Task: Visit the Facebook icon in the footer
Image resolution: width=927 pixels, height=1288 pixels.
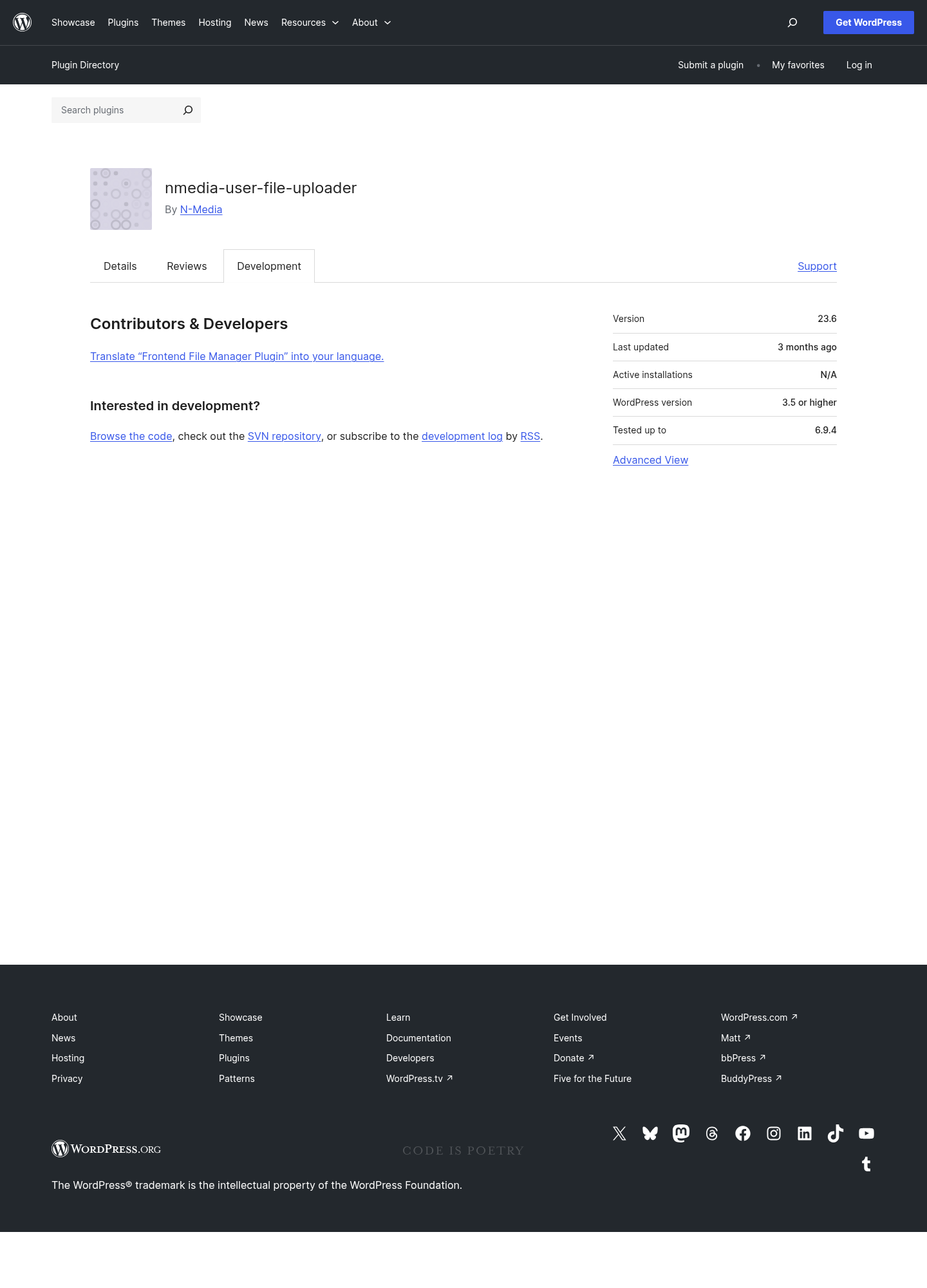Action: tap(743, 1133)
